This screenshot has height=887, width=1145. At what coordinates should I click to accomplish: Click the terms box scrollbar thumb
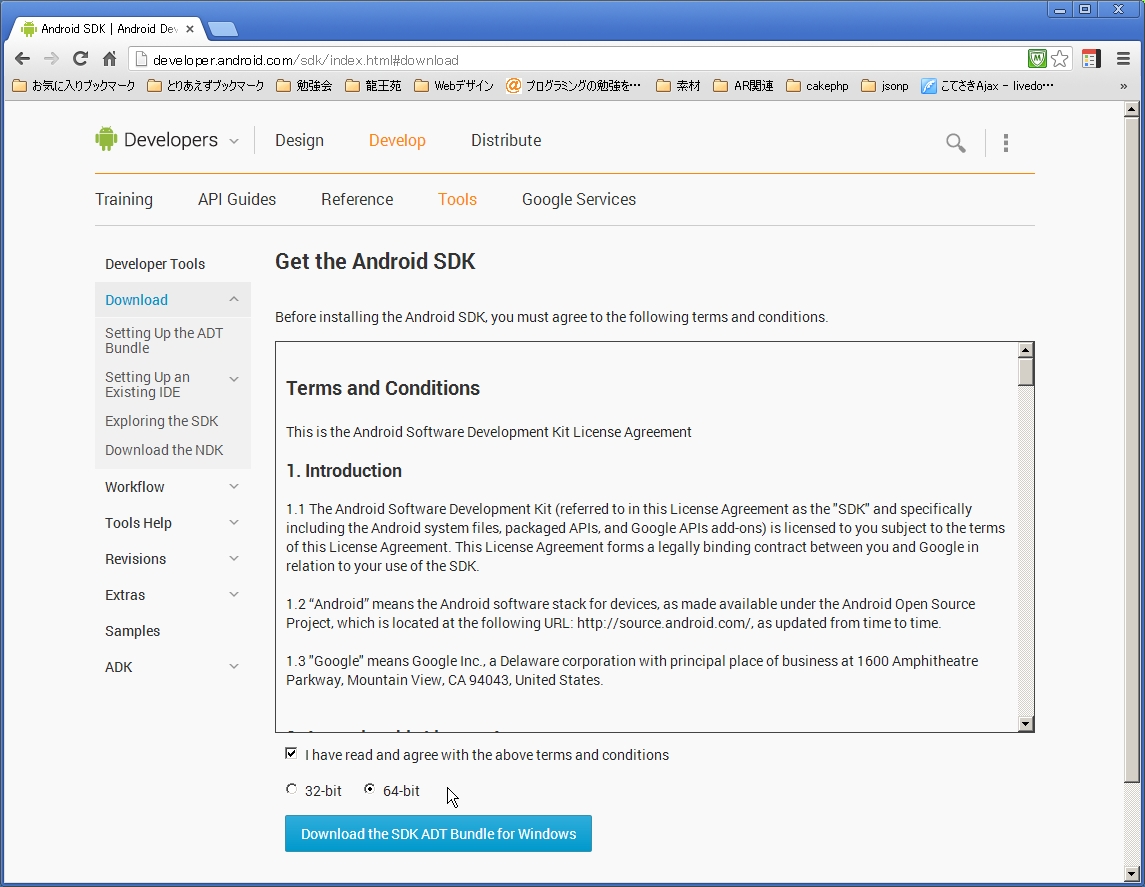click(x=1026, y=371)
